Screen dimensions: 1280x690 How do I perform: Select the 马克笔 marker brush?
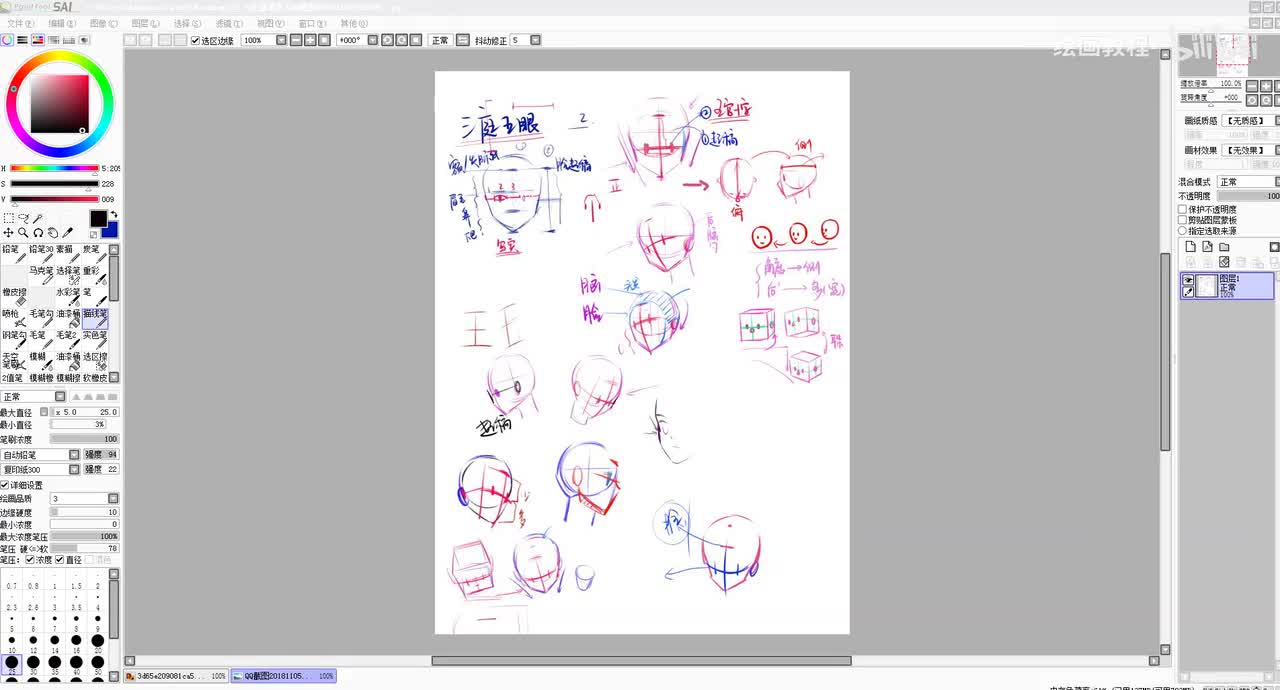pyautogui.click(x=41, y=277)
